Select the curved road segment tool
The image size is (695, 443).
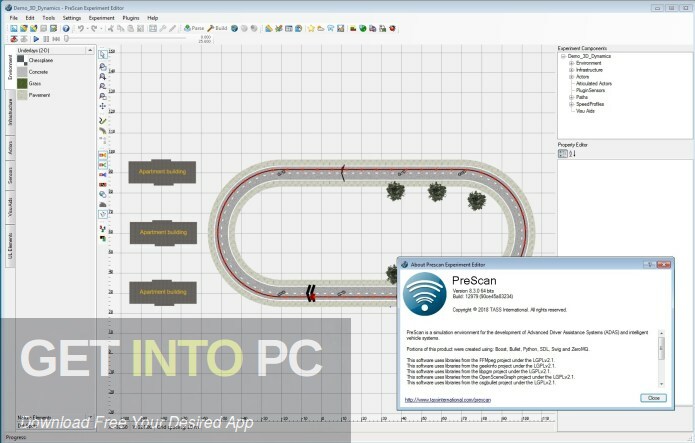(103, 130)
